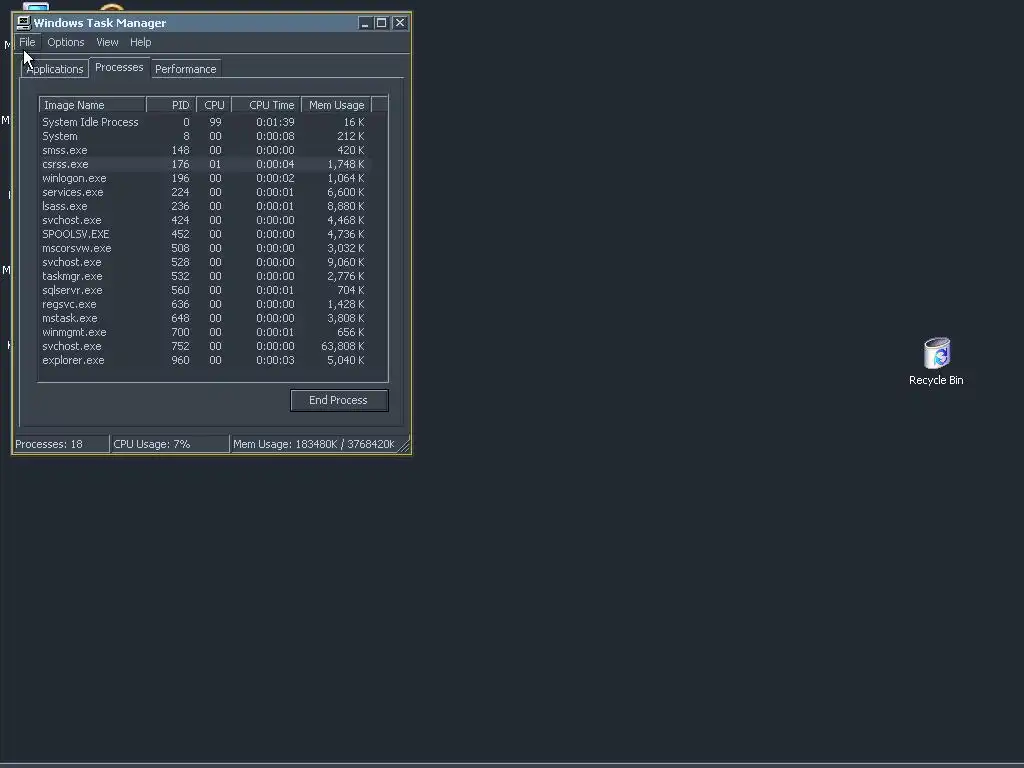Select the explorer.exe process
1024x768 pixels.
[205, 360]
